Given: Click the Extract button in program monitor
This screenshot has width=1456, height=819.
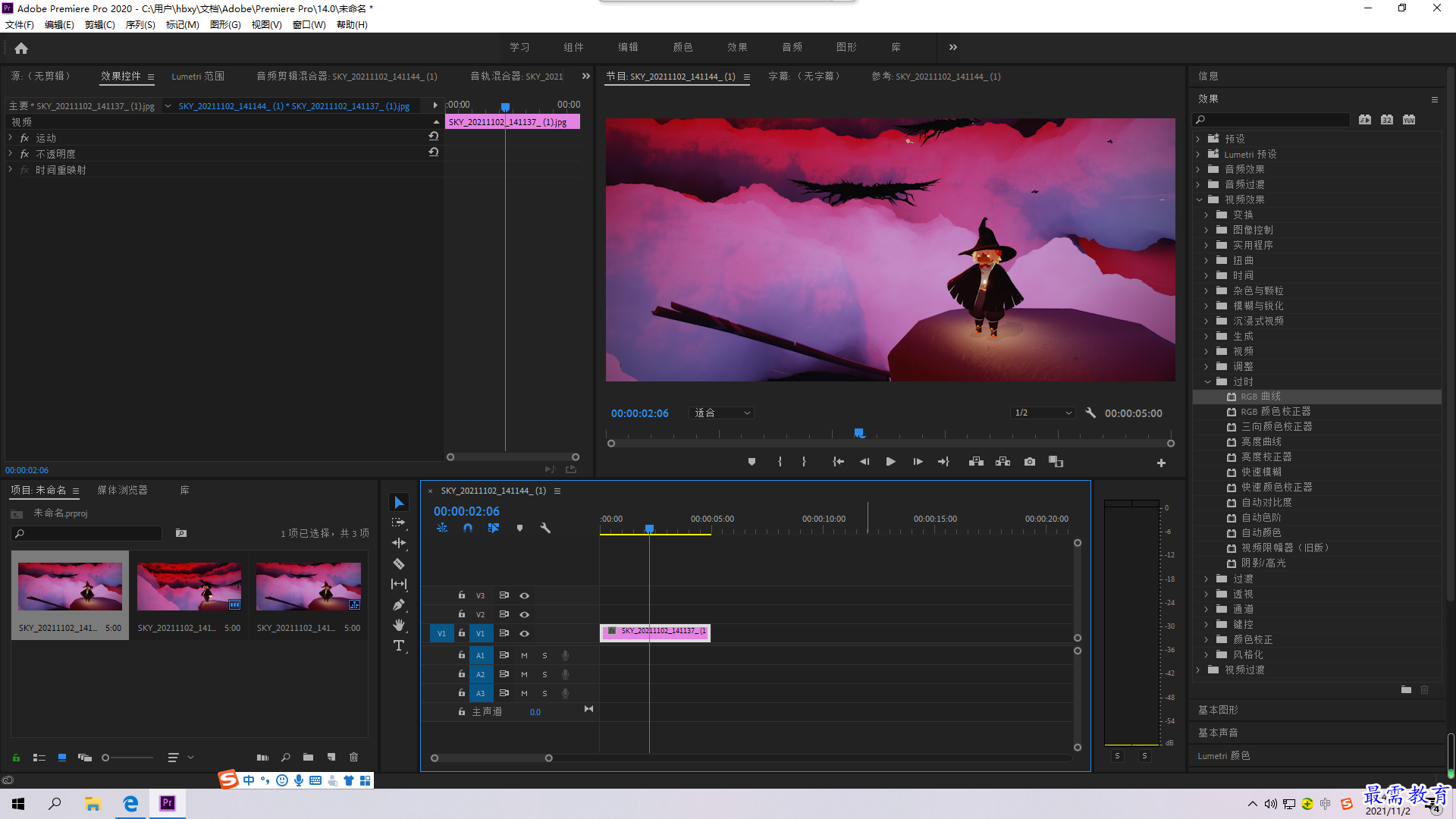Looking at the screenshot, I should pos(1003,462).
